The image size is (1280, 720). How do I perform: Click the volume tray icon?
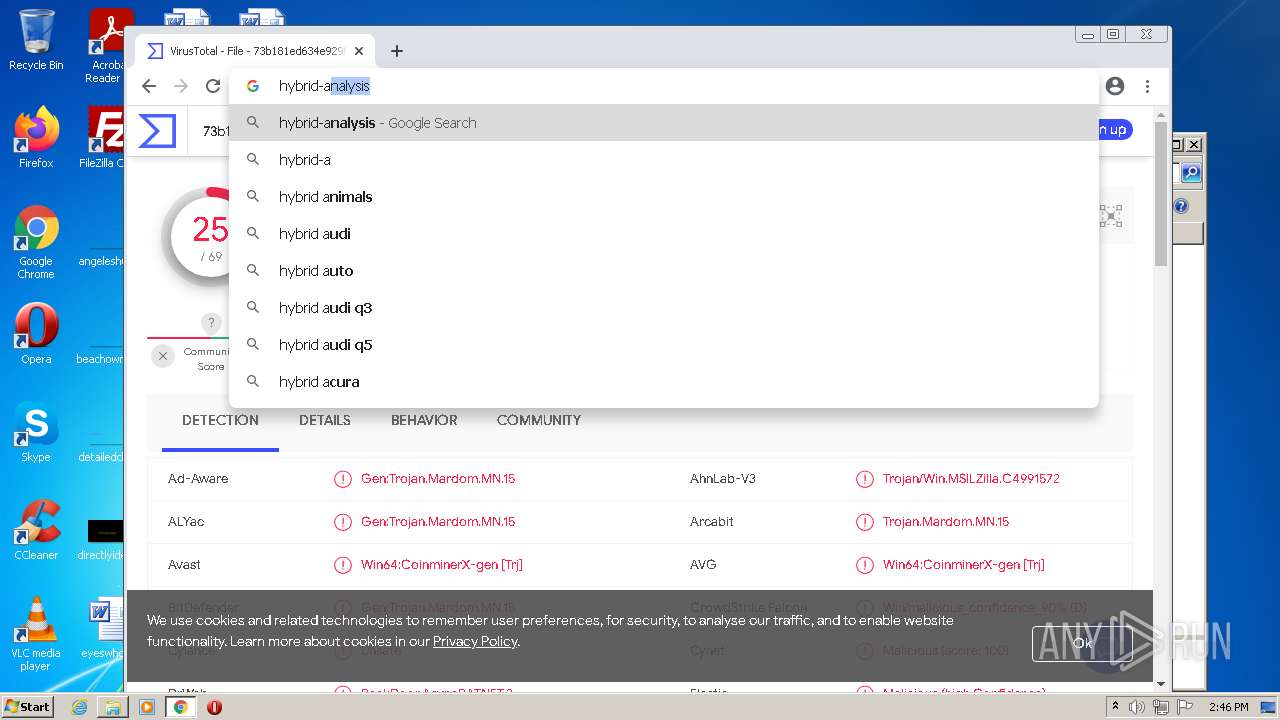pyautogui.click(x=1137, y=707)
